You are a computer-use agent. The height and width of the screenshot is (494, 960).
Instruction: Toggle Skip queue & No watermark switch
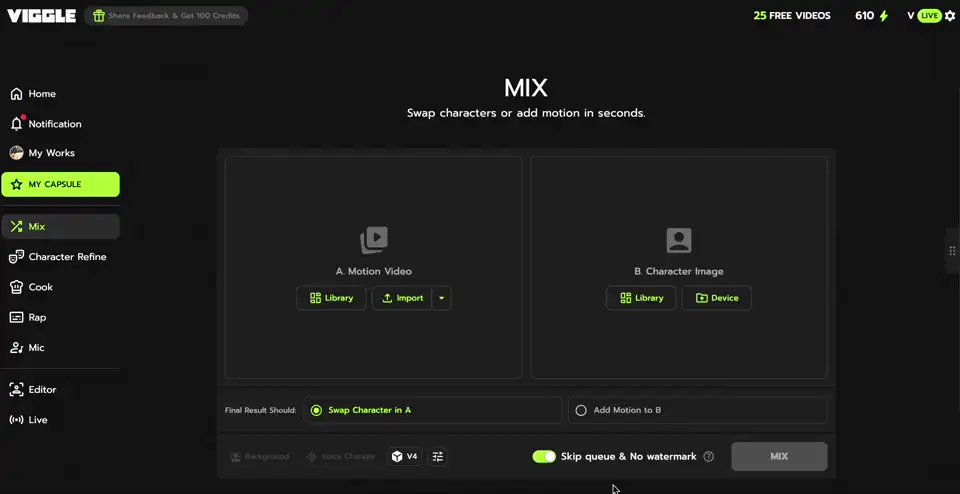(x=544, y=457)
